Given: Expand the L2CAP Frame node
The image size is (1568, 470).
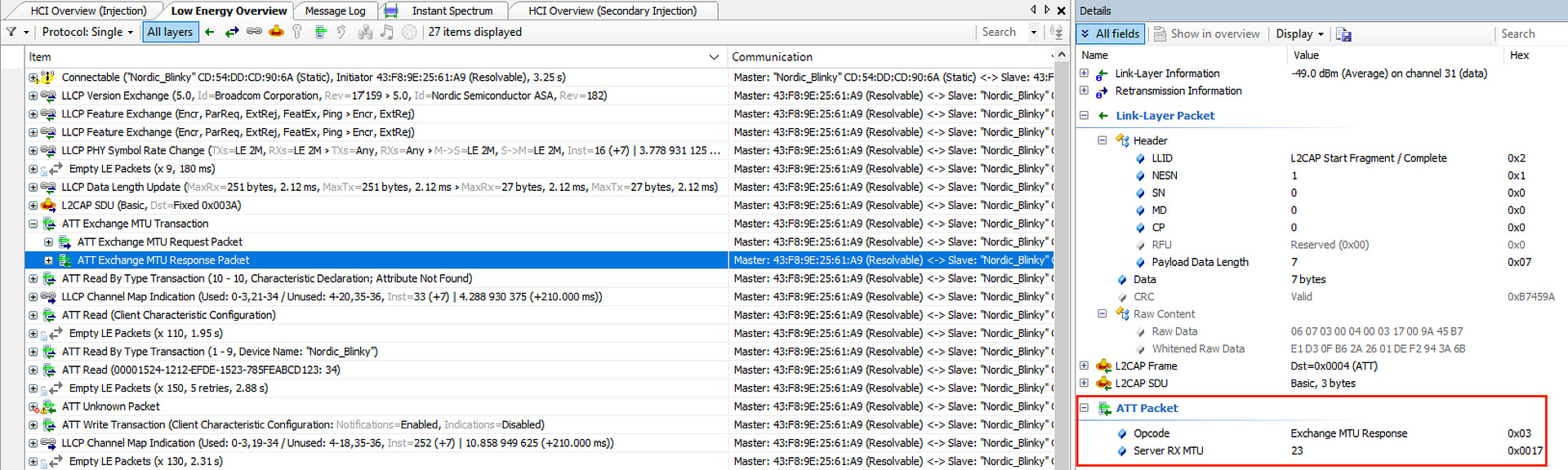Looking at the screenshot, I should coord(1085,366).
